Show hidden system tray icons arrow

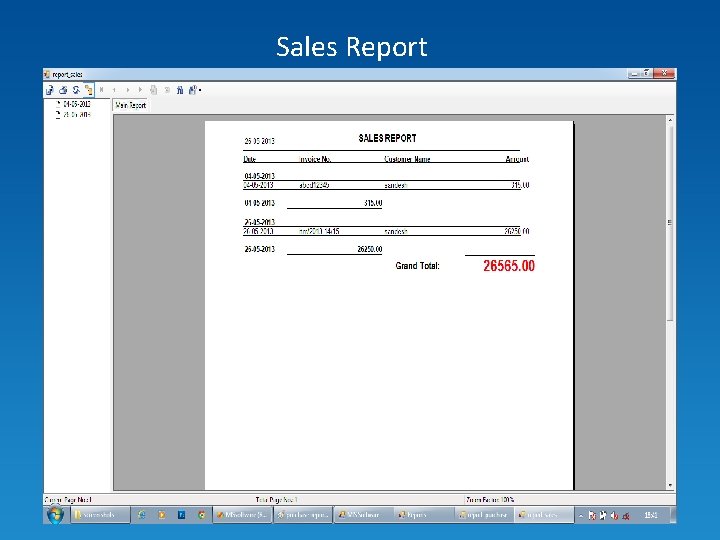(581, 516)
